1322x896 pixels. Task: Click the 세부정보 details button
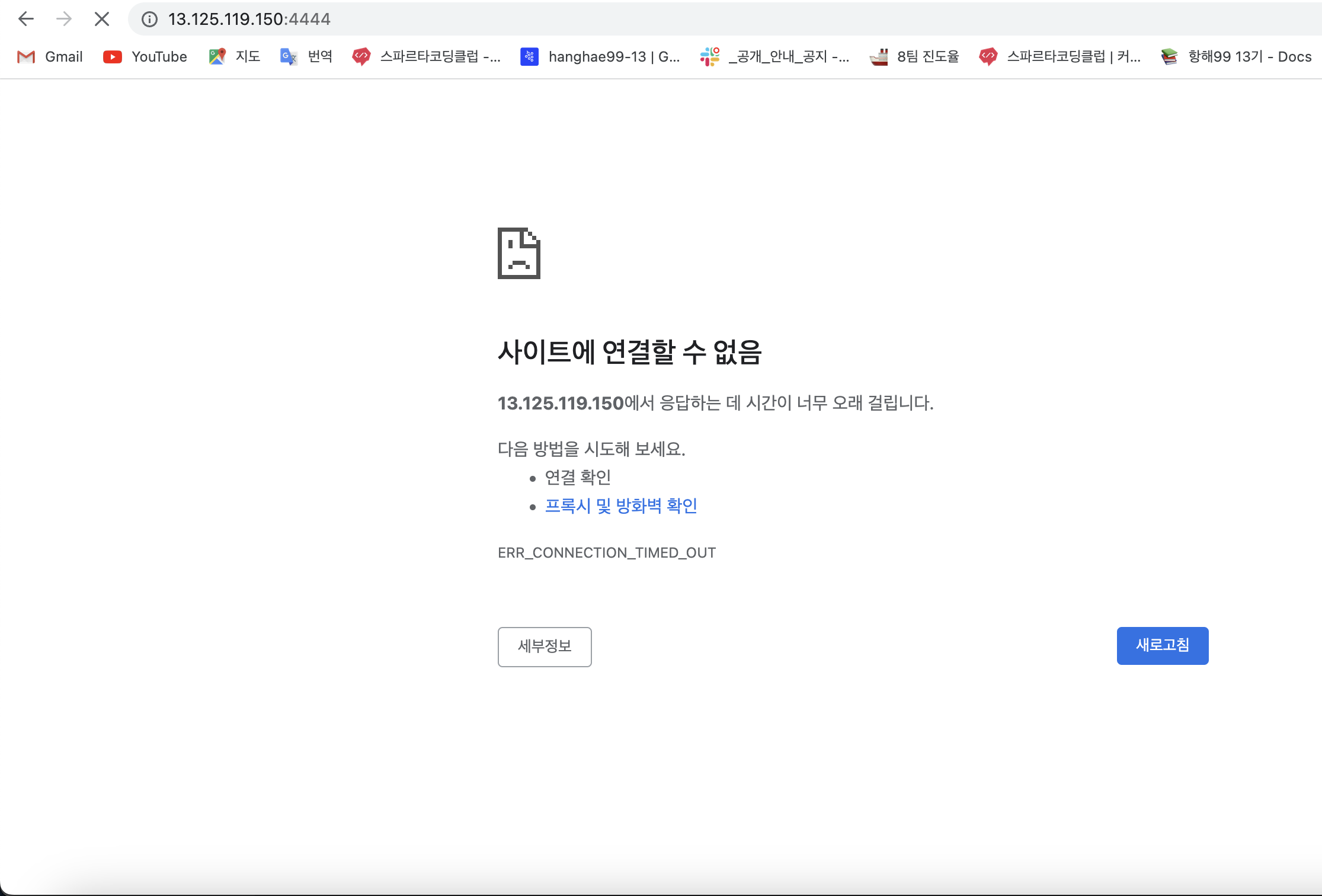click(x=545, y=647)
